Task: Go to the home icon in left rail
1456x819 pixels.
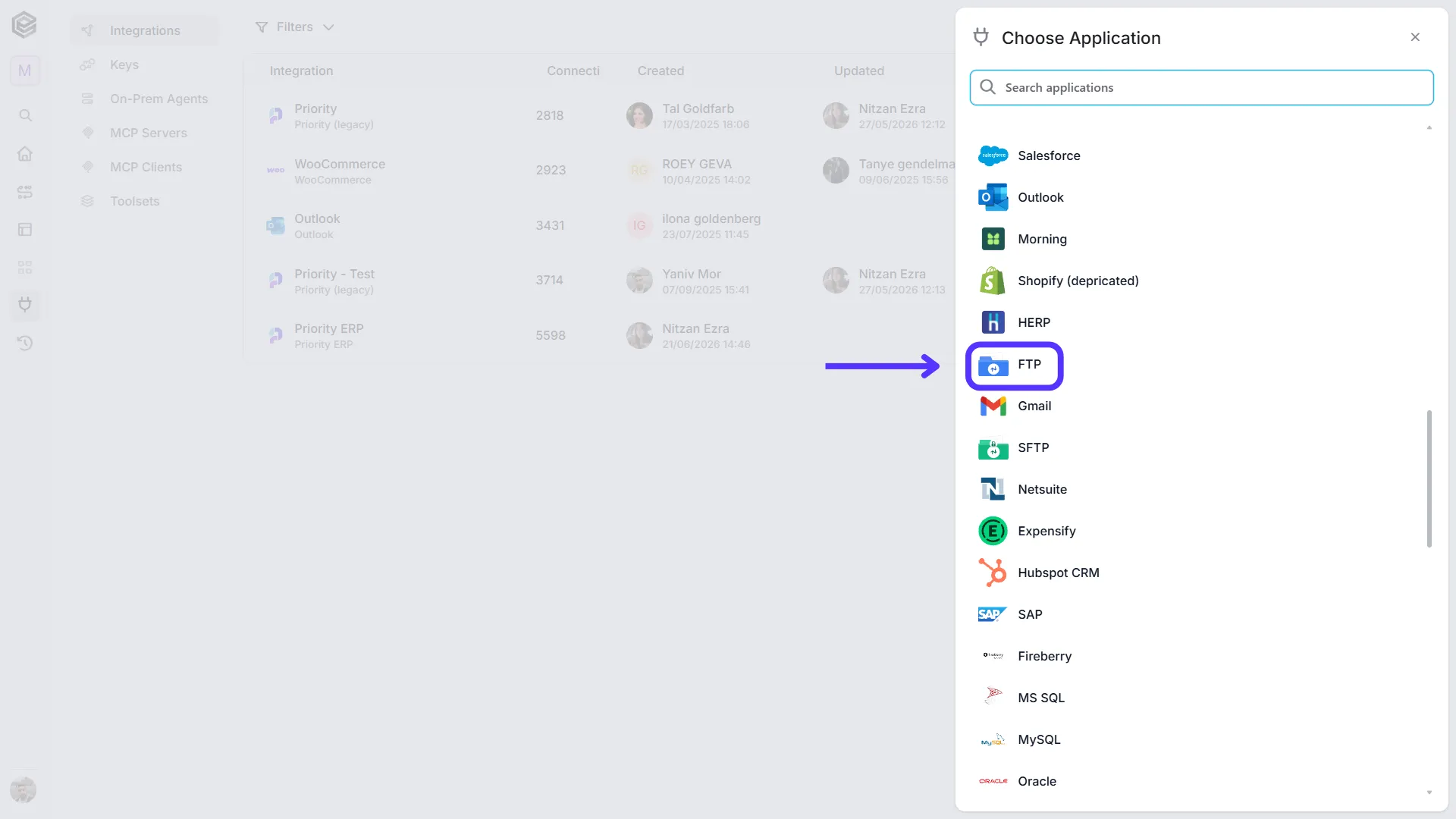Action: click(x=25, y=153)
